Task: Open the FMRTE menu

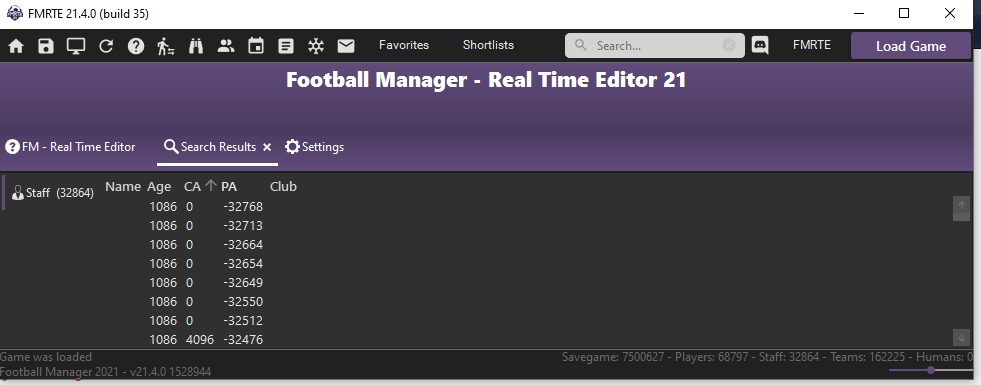Action: click(x=812, y=45)
